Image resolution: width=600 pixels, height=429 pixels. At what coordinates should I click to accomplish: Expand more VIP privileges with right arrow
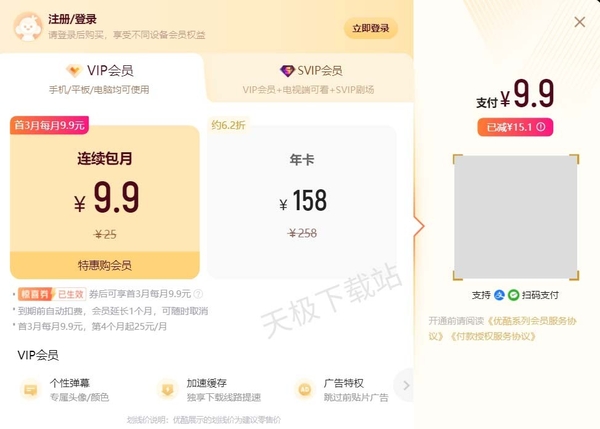pyautogui.click(x=405, y=385)
